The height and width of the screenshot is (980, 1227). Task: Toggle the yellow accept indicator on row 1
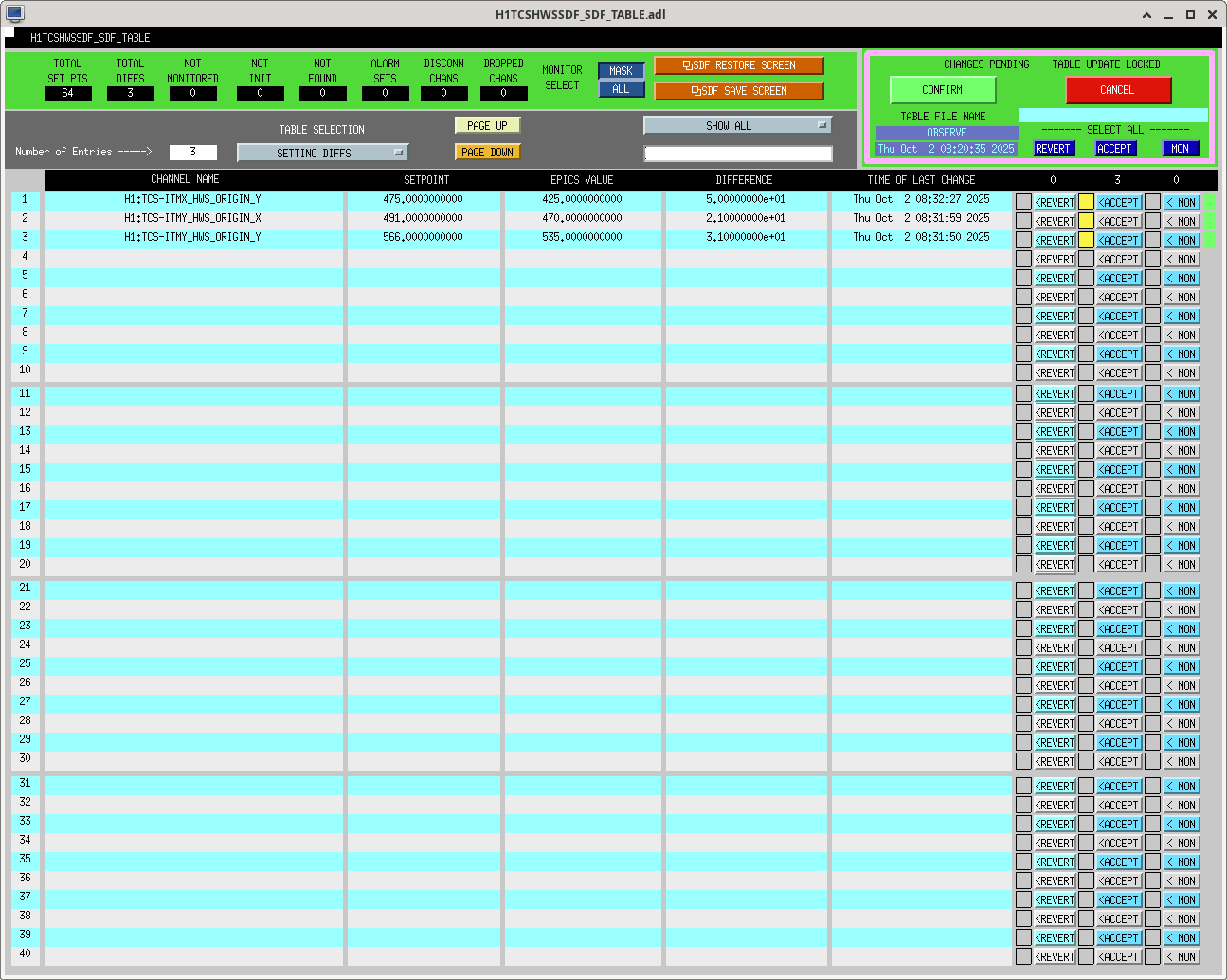1086,202
